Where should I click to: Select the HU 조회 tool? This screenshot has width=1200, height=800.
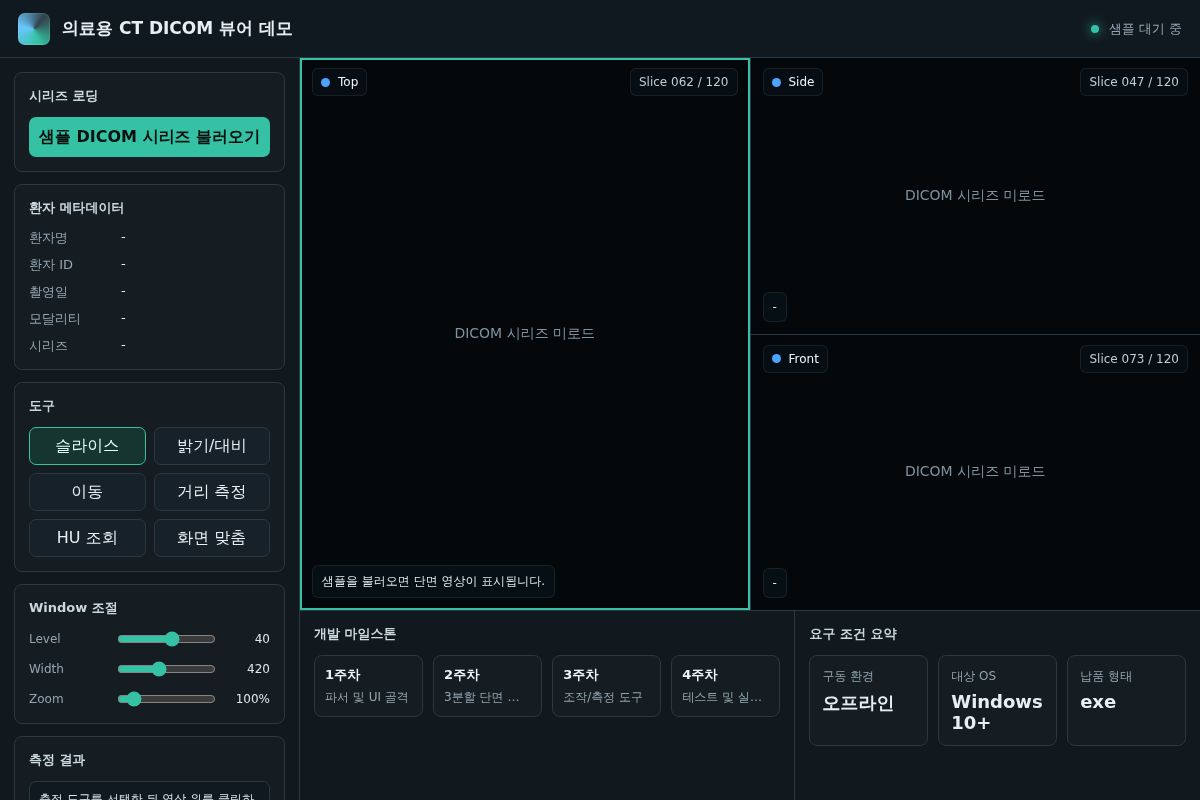tap(87, 538)
